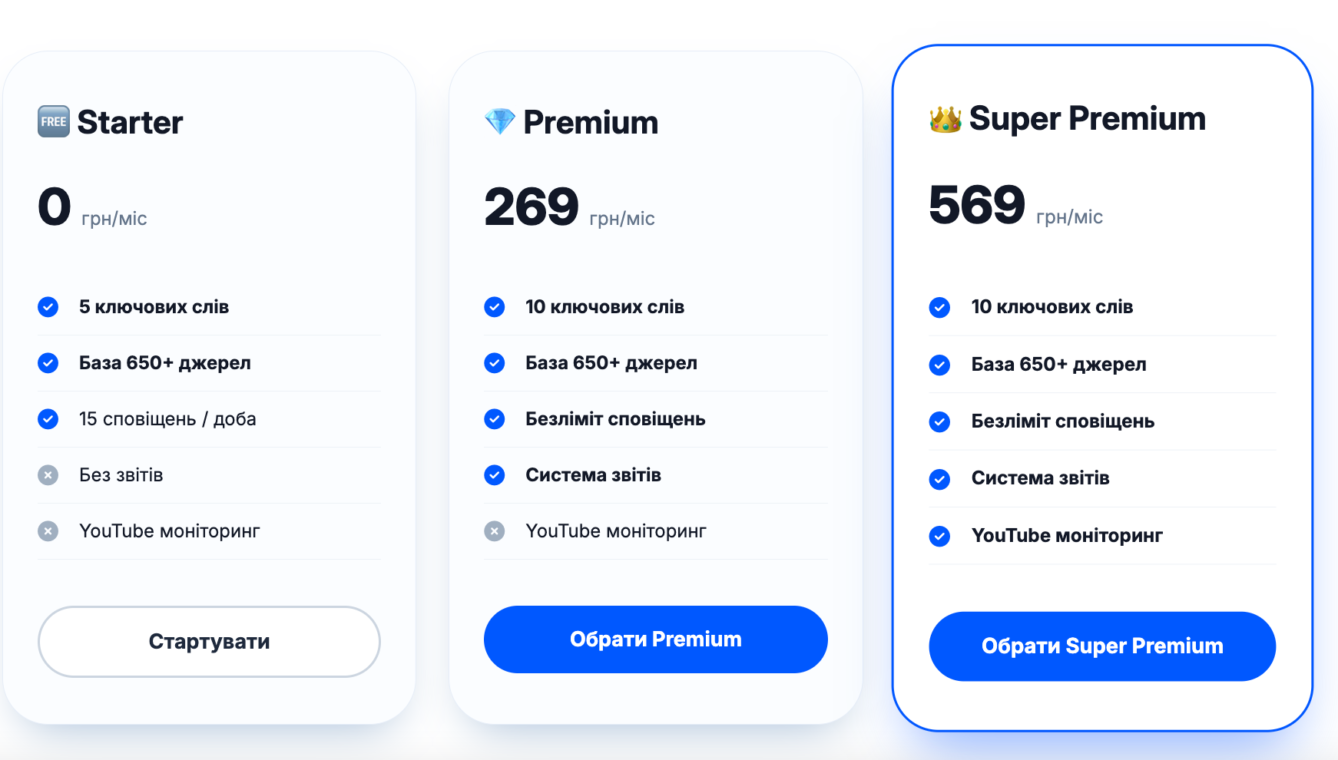Choose the 'Обрати Premium' button
Screen dimensions: 1338x760
655,639
